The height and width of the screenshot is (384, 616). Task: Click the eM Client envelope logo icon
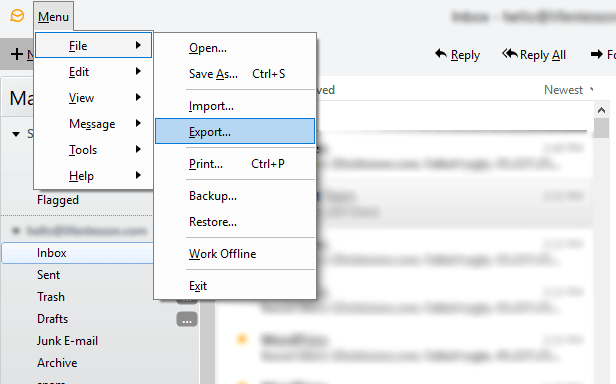click(17, 16)
